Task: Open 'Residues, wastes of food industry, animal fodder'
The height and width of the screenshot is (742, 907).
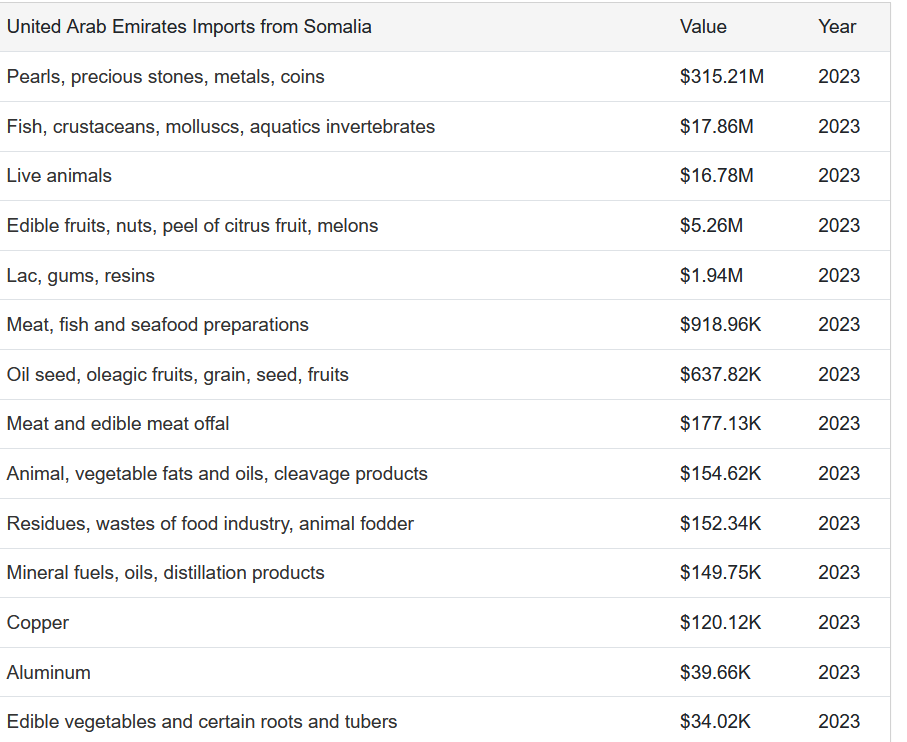Action: pos(210,523)
